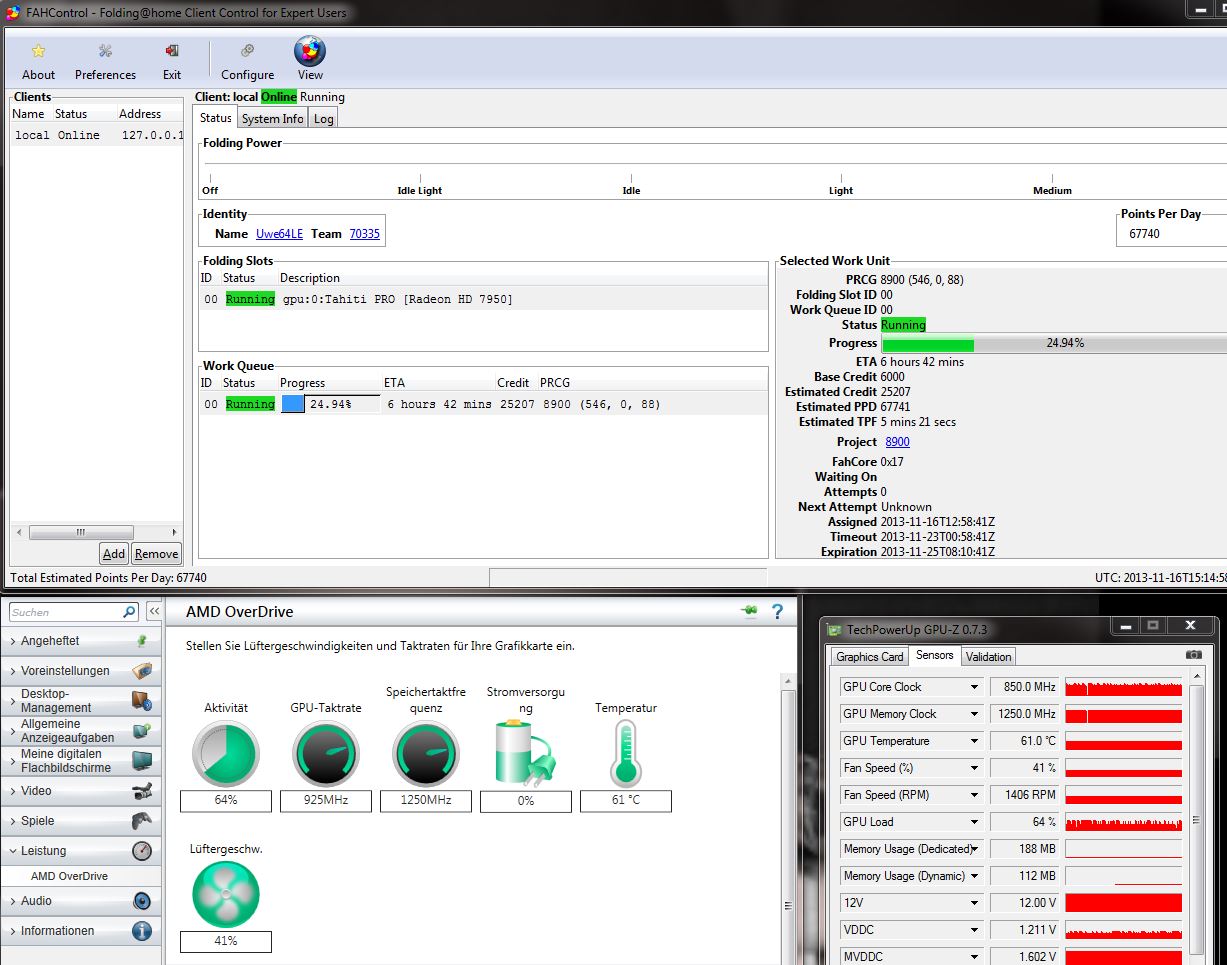This screenshot has height=965, width=1227.
Task: Open Fan Speed (RPM) sensor dropdown
Action: pos(974,795)
